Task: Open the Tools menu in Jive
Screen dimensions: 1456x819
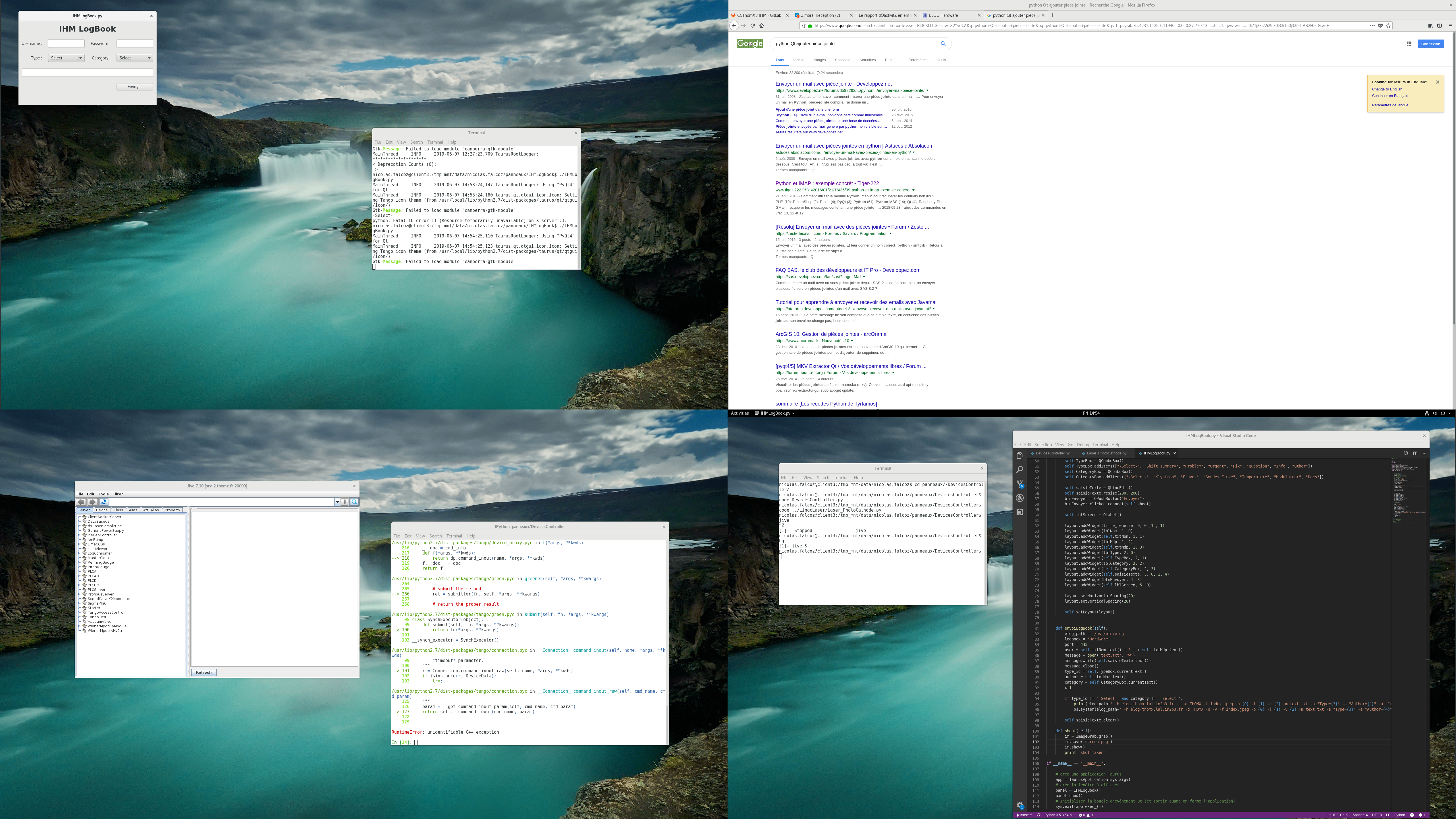Action: tap(103, 494)
